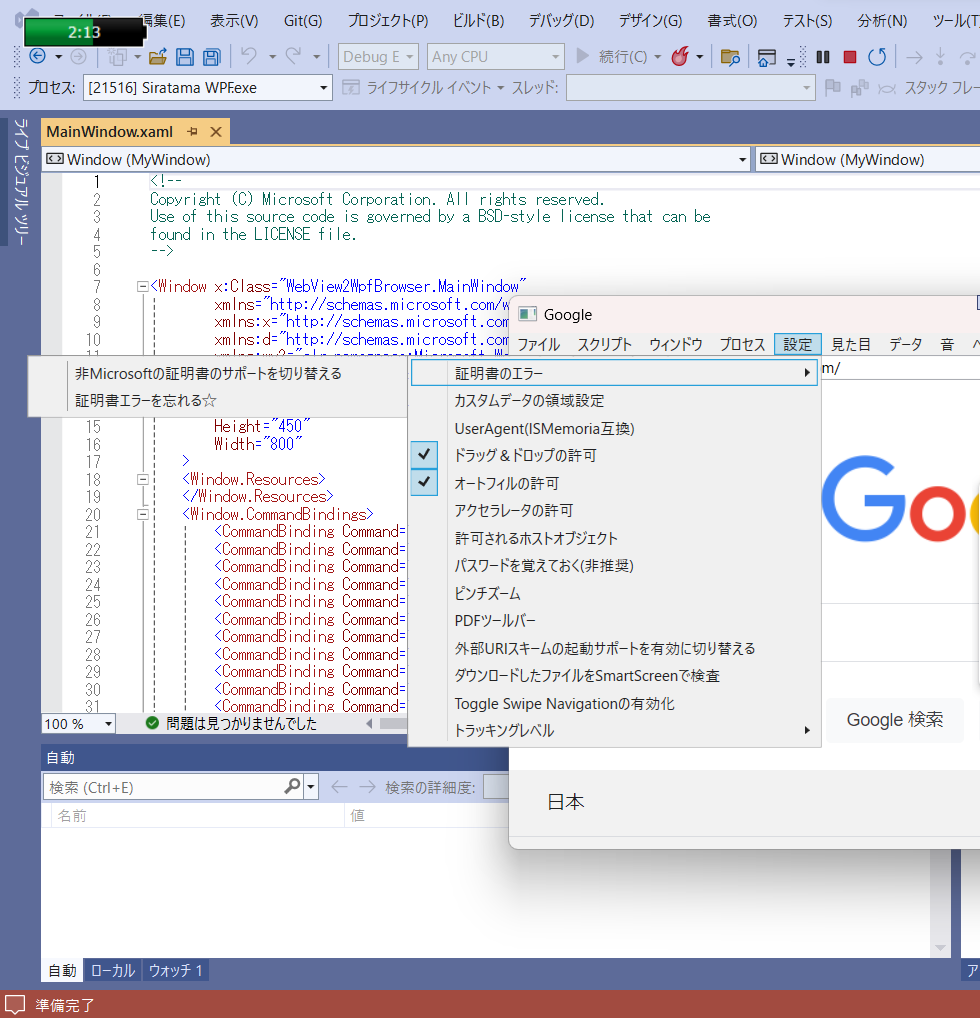The image size is (980, 1018).
Task: Open the トラッキングレベル submenu item
Action: click(614, 731)
